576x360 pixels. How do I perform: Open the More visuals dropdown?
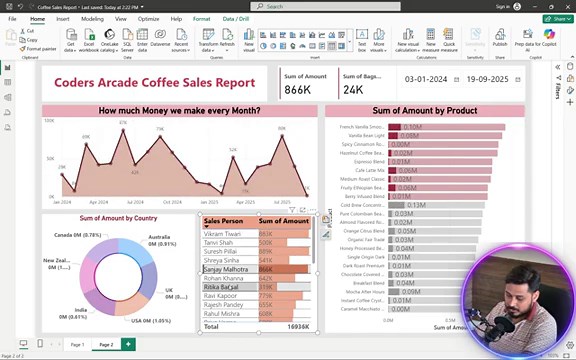click(379, 40)
